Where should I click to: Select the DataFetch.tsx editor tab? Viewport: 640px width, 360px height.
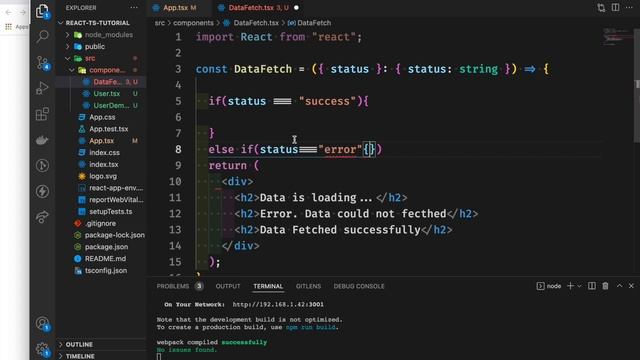(258, 8)
